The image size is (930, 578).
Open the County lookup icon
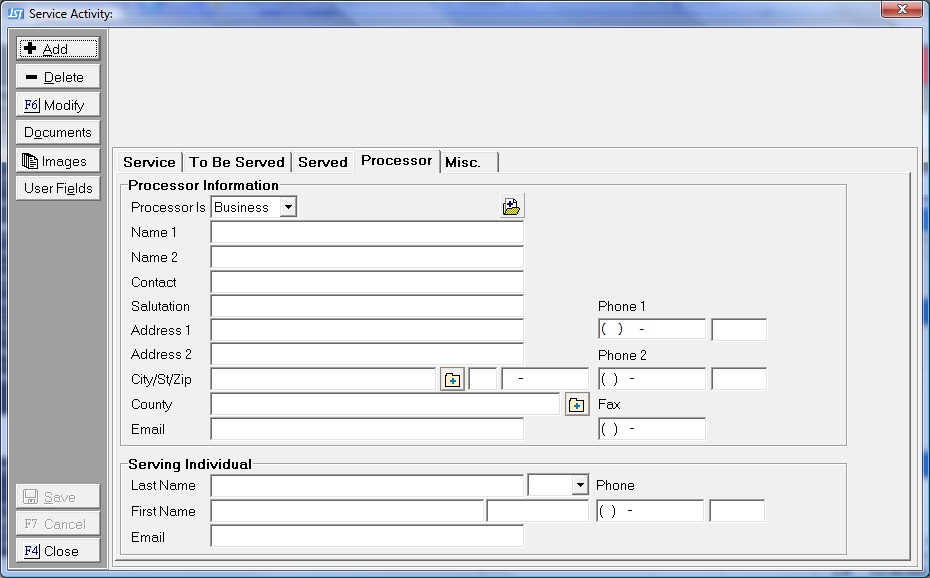coord(577,405)
